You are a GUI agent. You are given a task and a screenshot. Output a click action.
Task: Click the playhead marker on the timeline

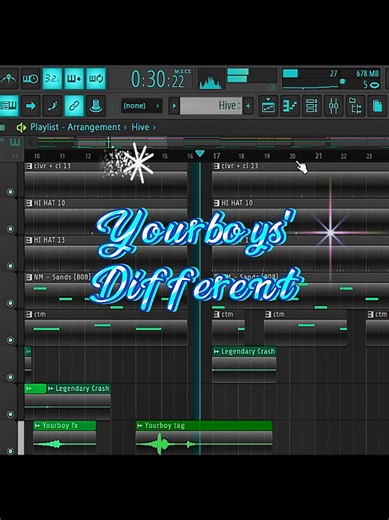[200, 154]
